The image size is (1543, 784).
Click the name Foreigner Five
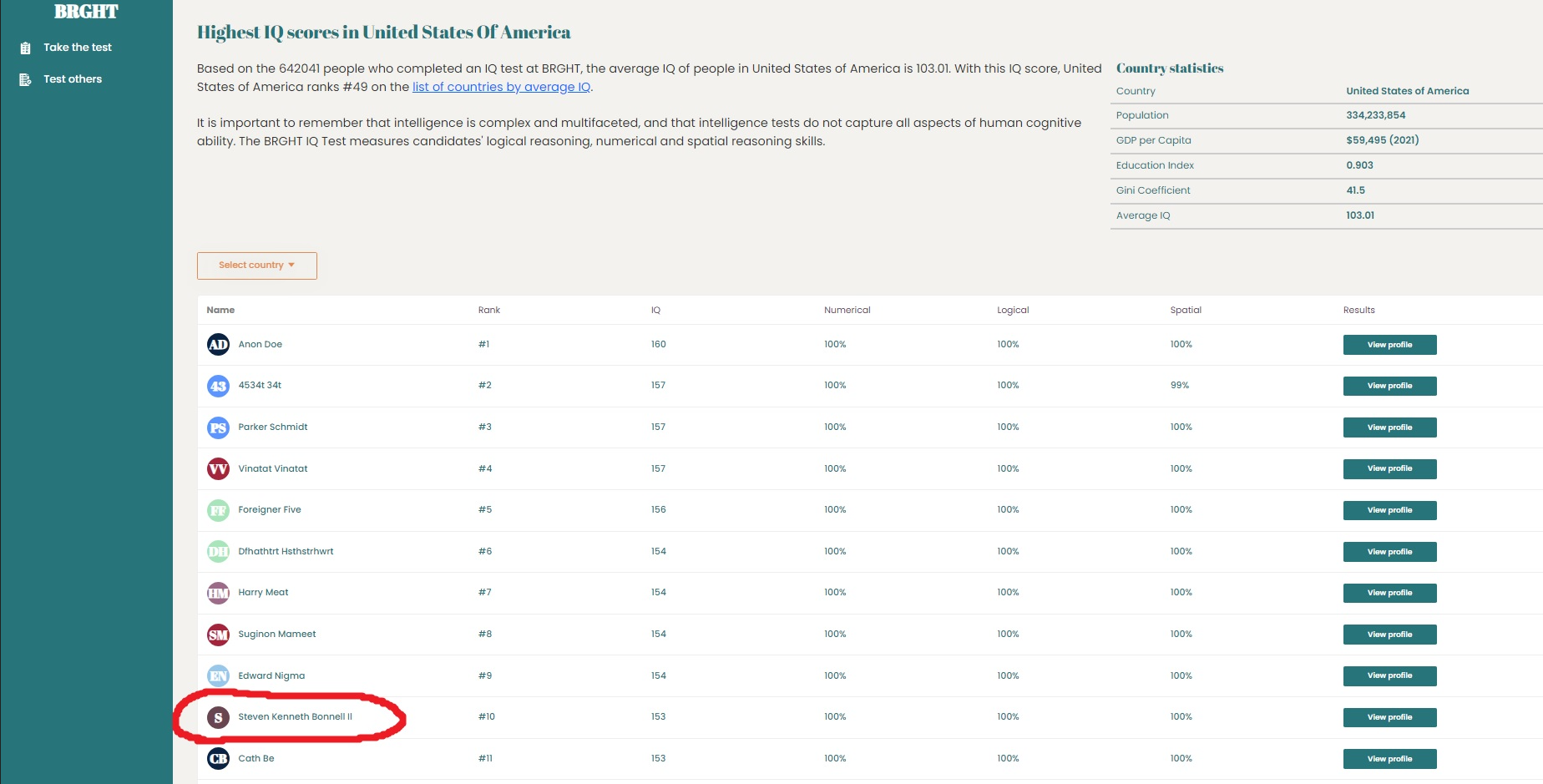[x=270, y=509]
